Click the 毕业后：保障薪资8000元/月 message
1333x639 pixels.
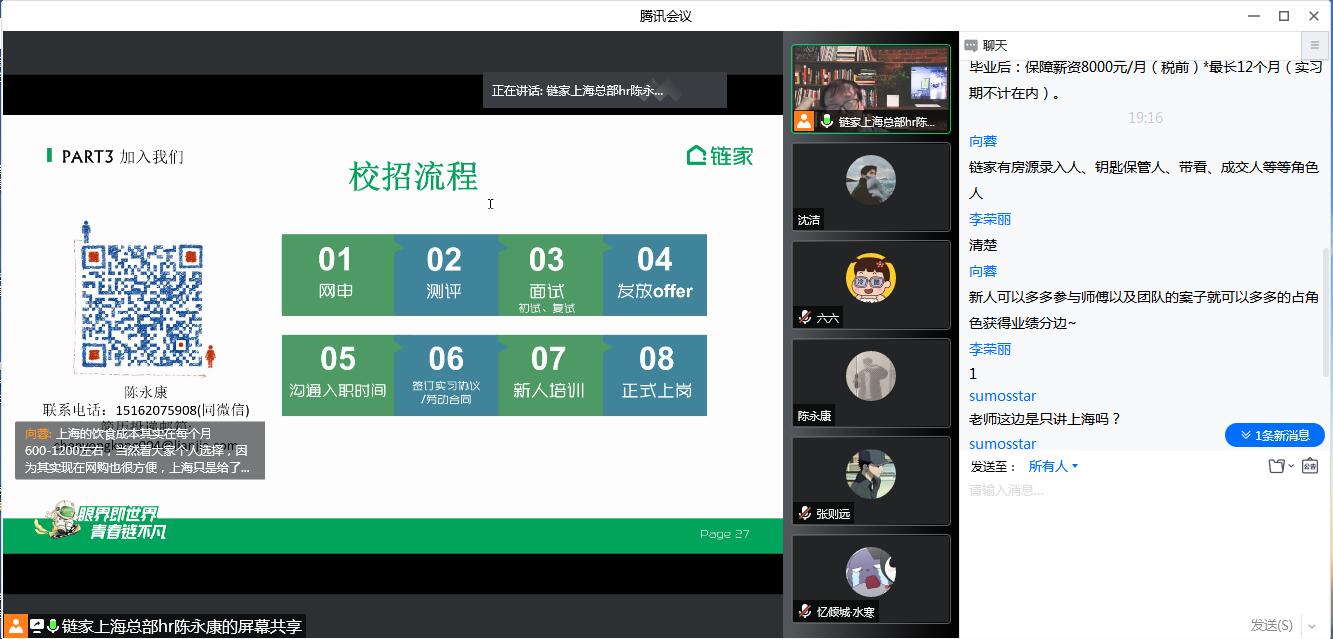point(1145,80)
